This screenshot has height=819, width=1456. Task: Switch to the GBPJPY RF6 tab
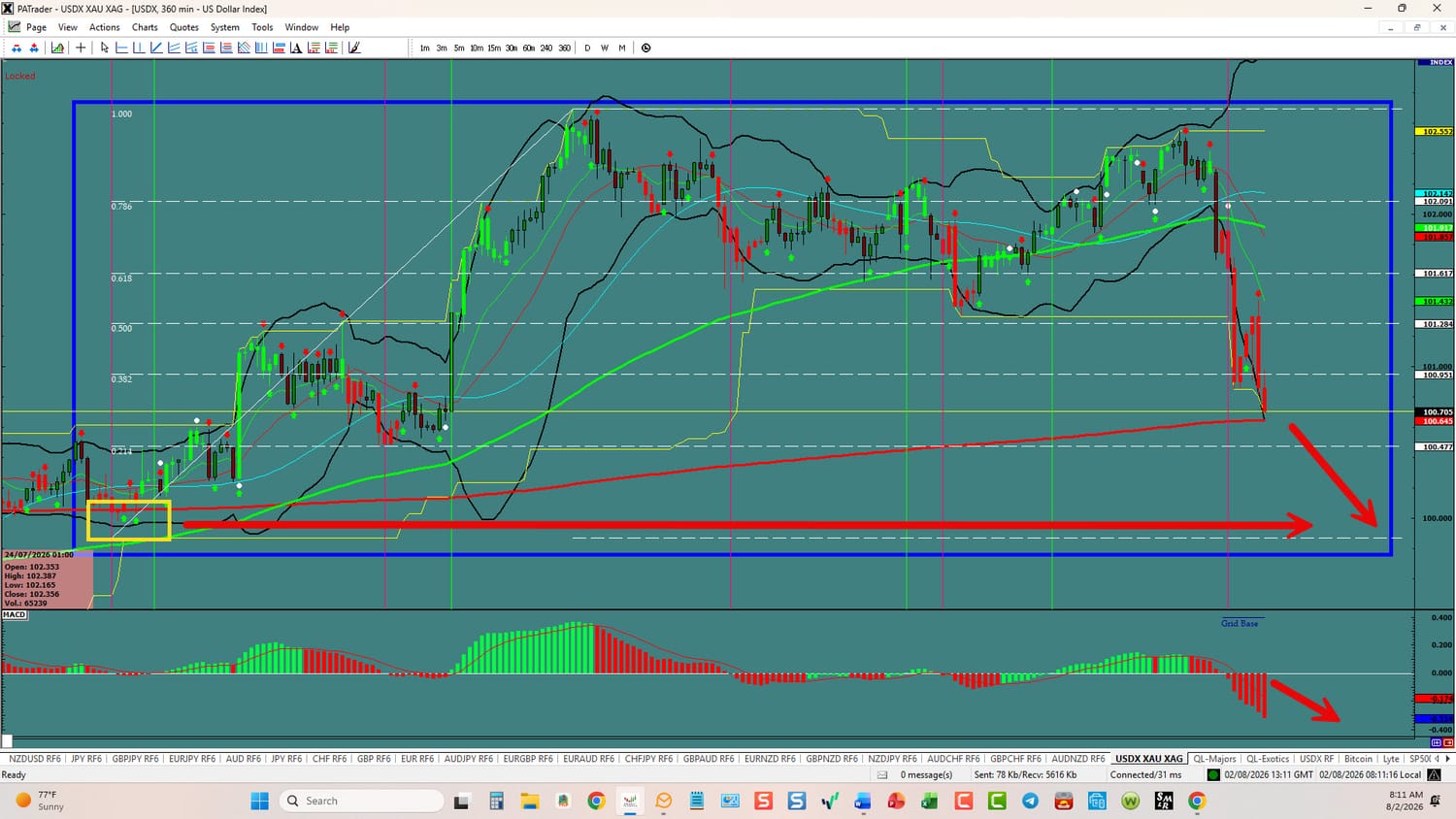tap(135, 759)
